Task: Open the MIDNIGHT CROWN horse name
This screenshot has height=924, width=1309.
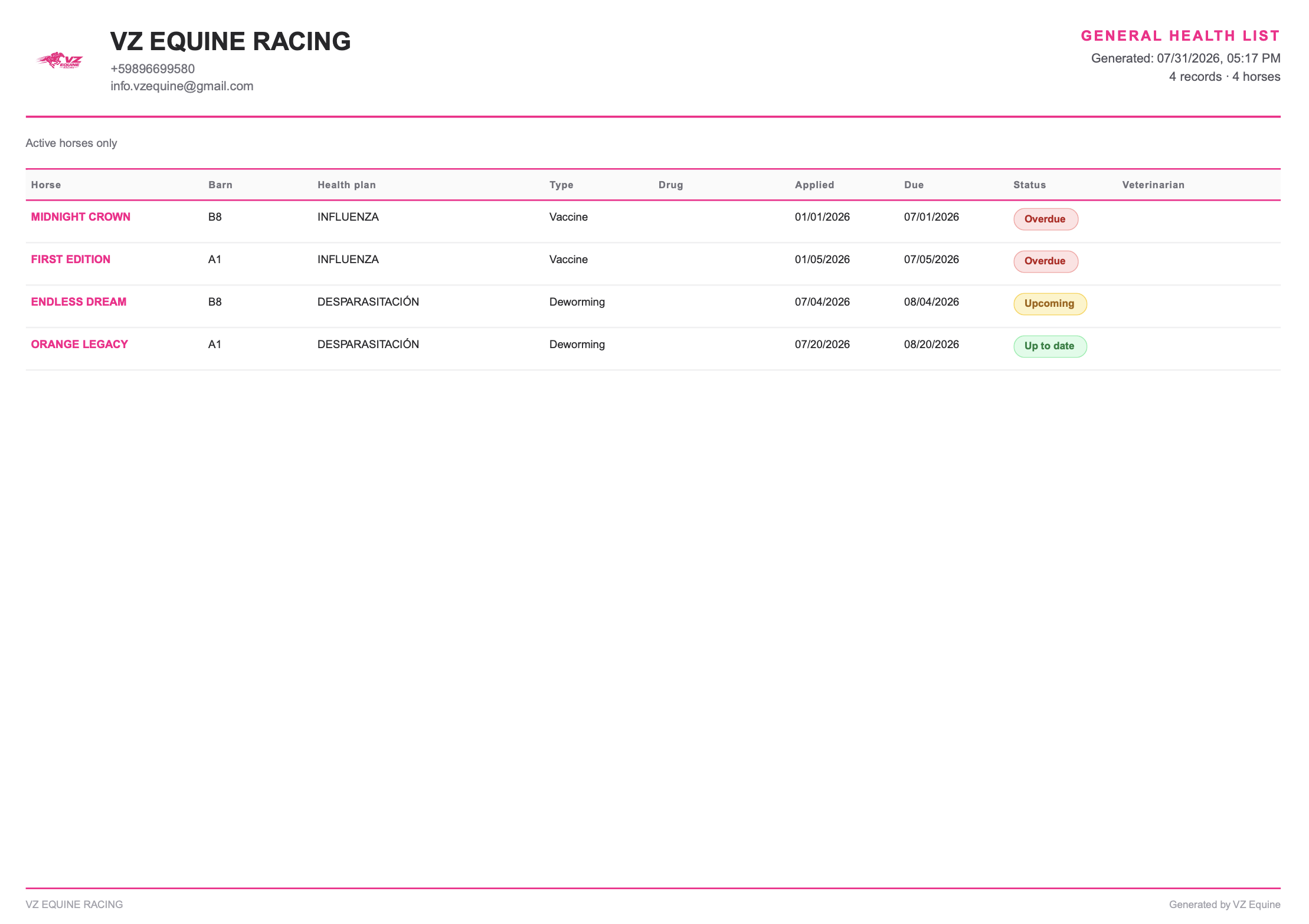Action: [81, 217]
